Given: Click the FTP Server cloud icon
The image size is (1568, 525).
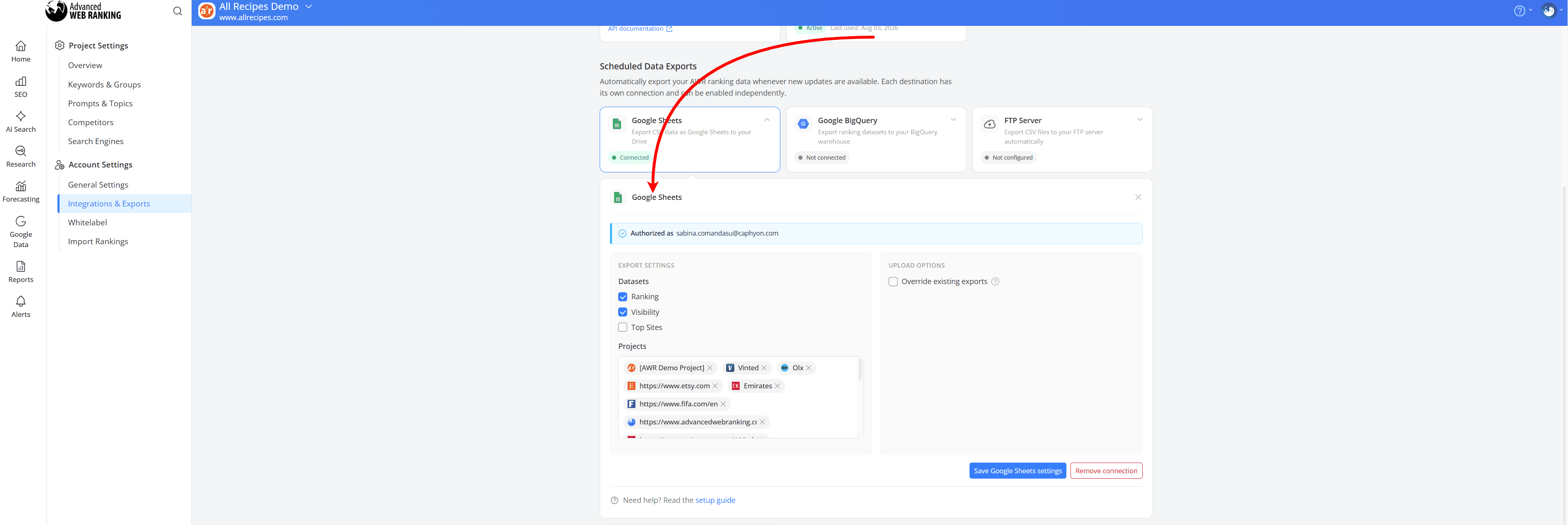Looking at the screenshot, I should coord(990,124).
